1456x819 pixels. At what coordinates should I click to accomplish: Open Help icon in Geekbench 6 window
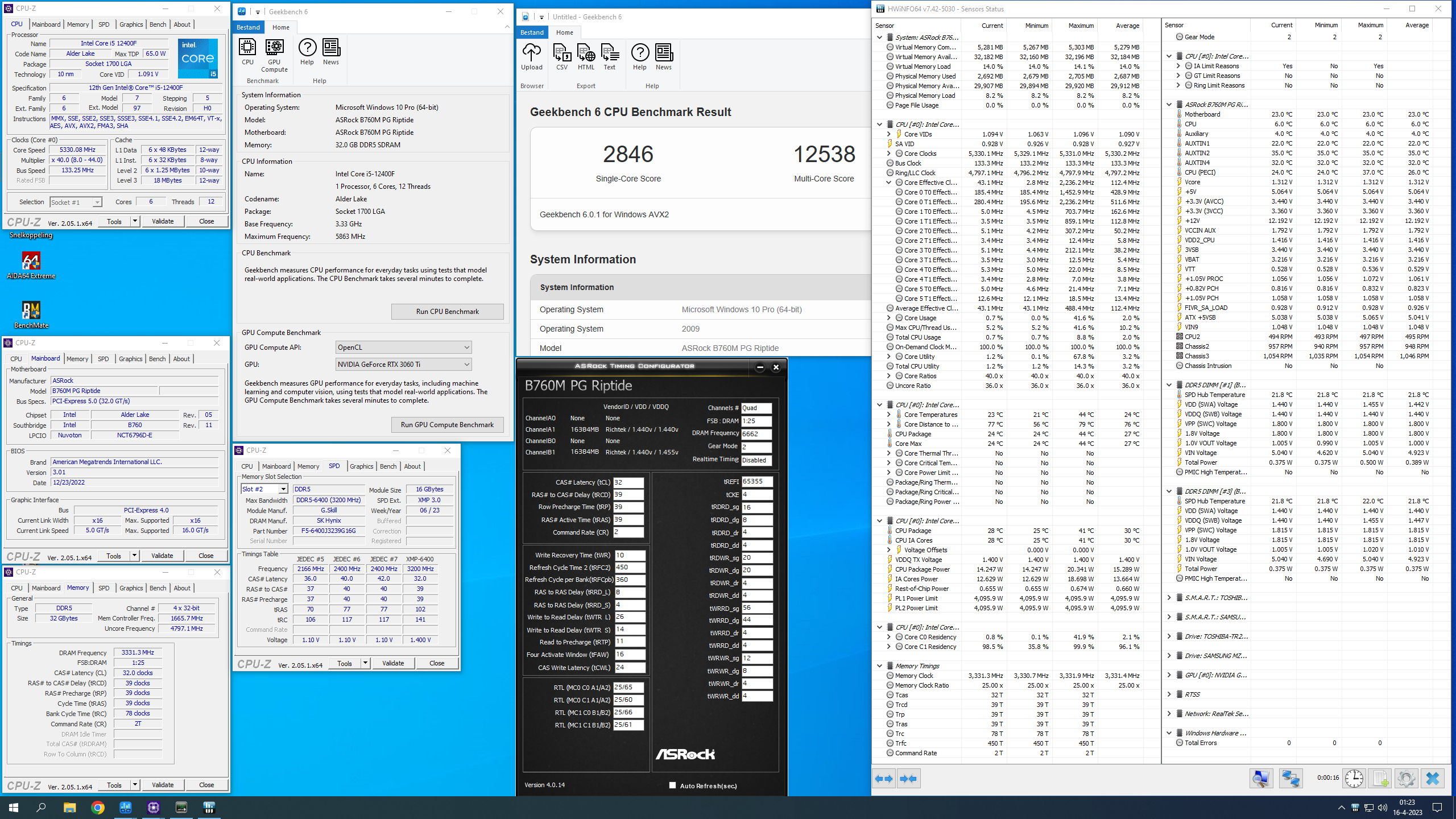tap(307, 52)
